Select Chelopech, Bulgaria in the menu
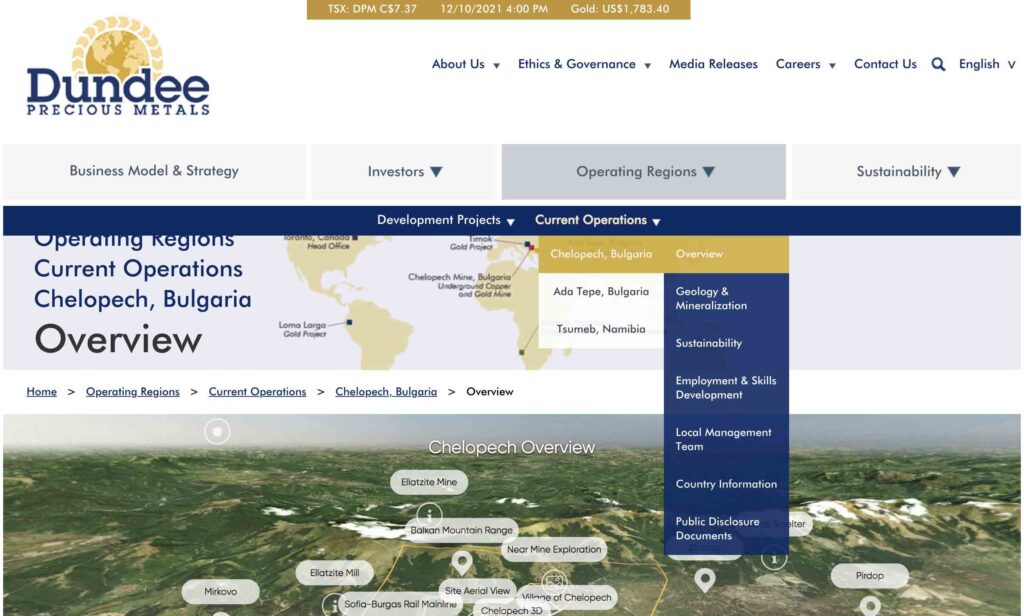The image size is (1024, 616). [601, 254]
